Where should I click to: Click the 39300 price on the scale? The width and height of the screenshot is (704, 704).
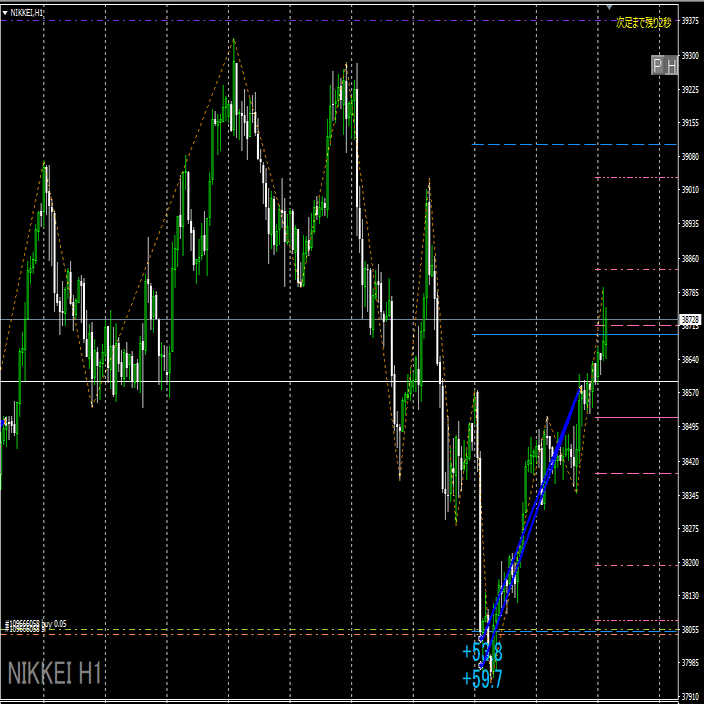pyautogui.click(x=691, y=55)
